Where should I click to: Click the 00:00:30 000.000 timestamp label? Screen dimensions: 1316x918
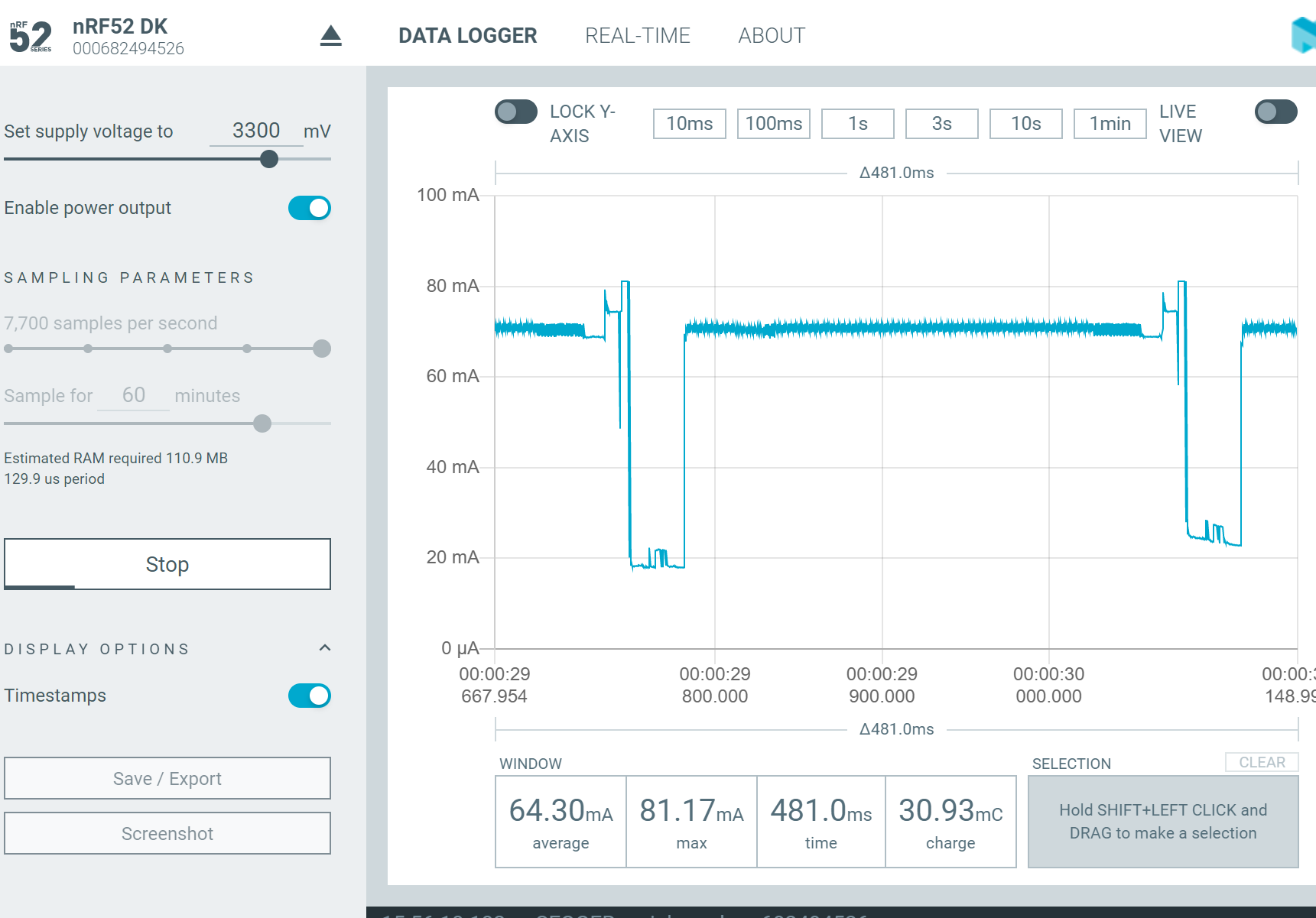point(1049,685)
